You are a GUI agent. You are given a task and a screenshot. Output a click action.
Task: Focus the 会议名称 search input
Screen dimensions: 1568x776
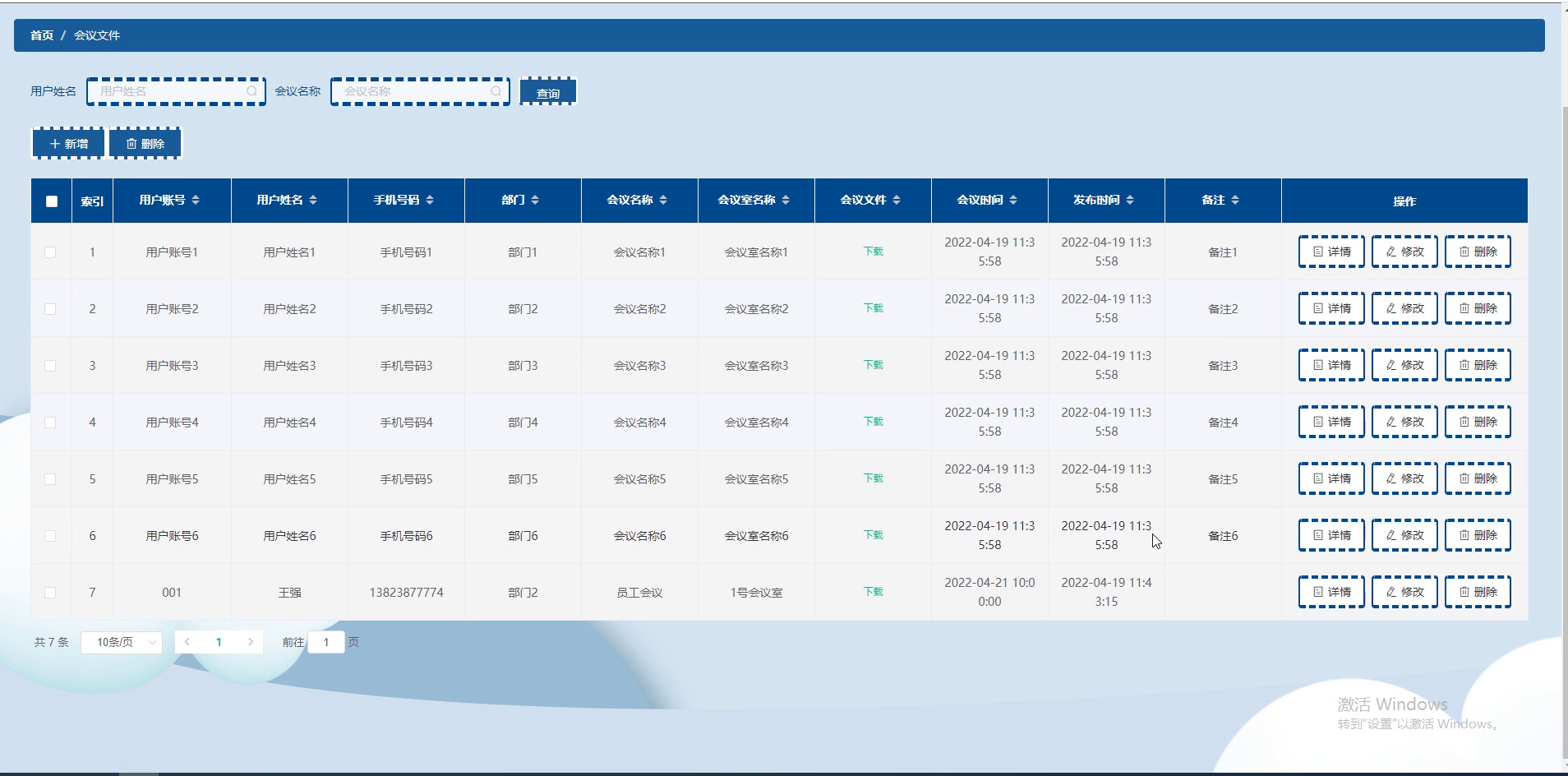click(420, 91)
